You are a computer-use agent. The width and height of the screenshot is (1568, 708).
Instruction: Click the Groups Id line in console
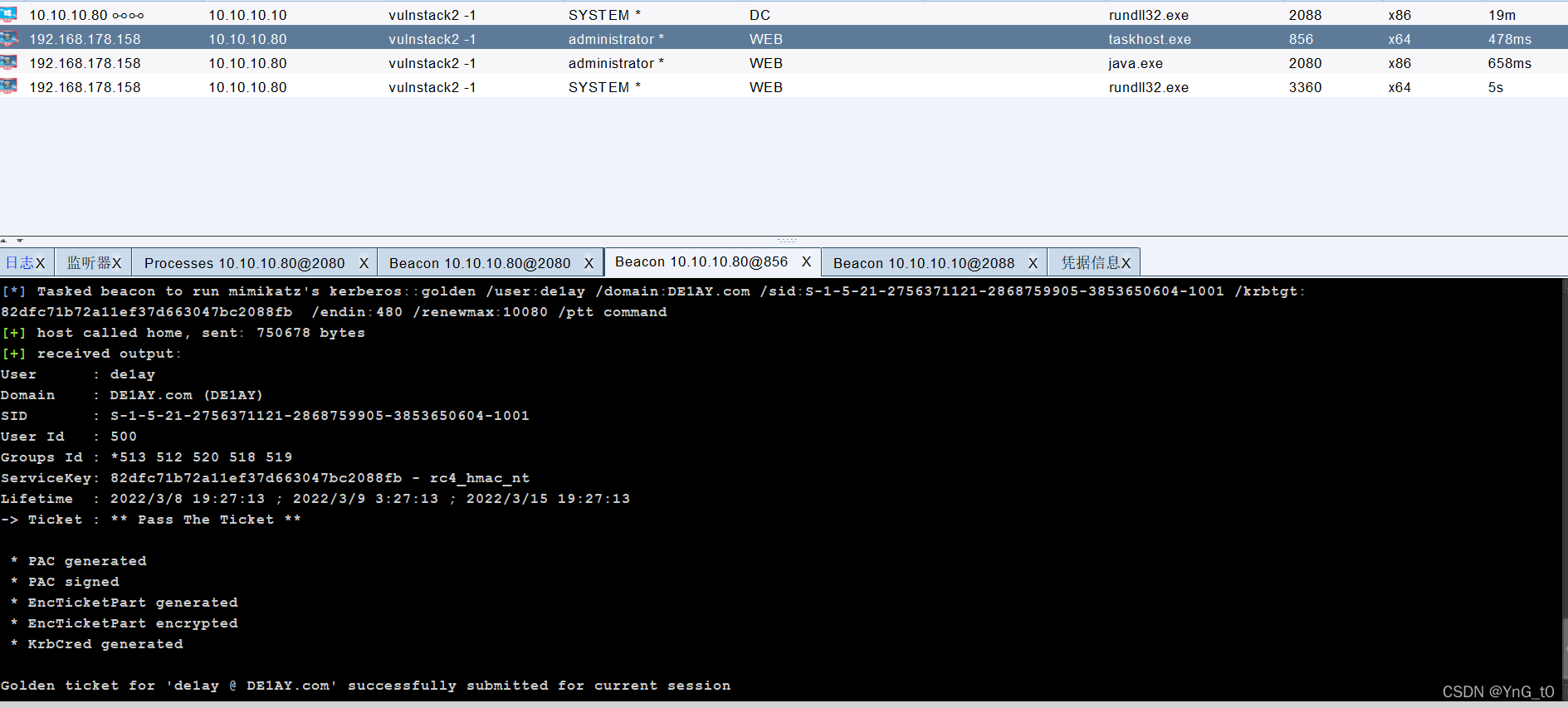point(146,457)
